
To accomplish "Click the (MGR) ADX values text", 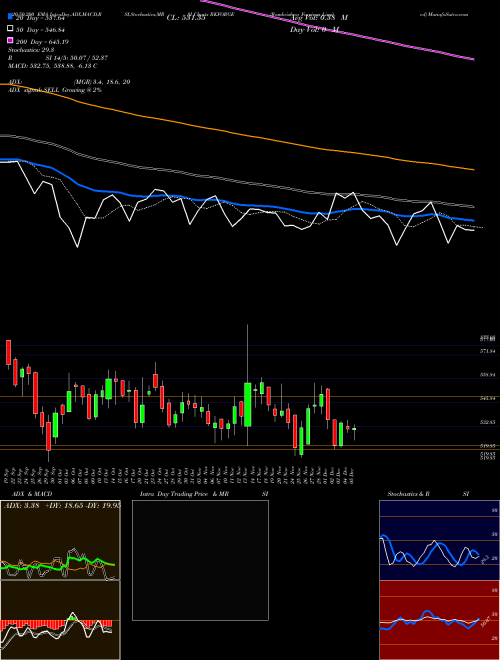I will (101, 82).
